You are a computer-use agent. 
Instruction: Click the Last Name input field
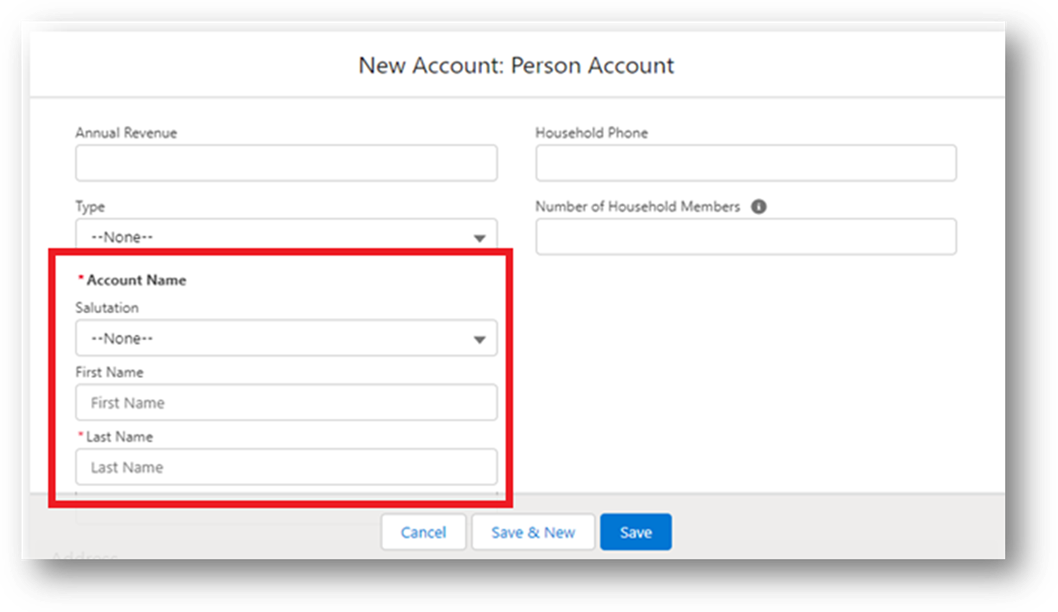[286, 467]
